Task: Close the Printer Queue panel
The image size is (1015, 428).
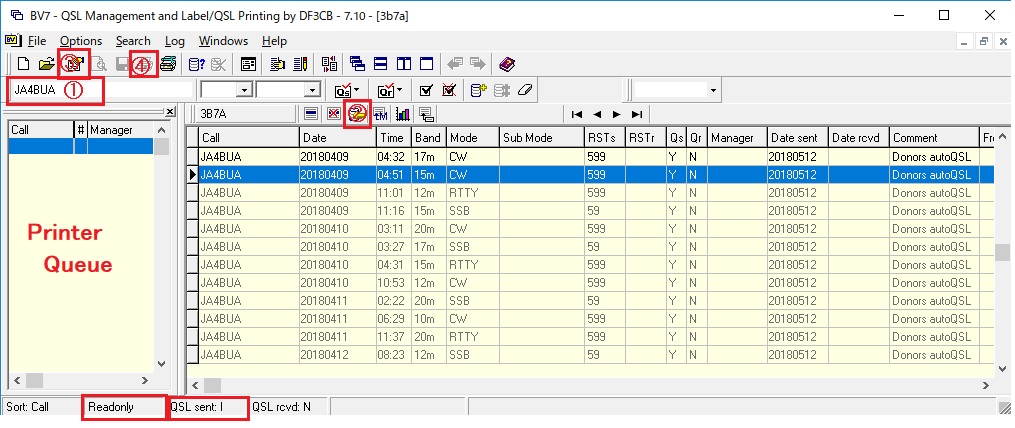Action: [170, 112]
